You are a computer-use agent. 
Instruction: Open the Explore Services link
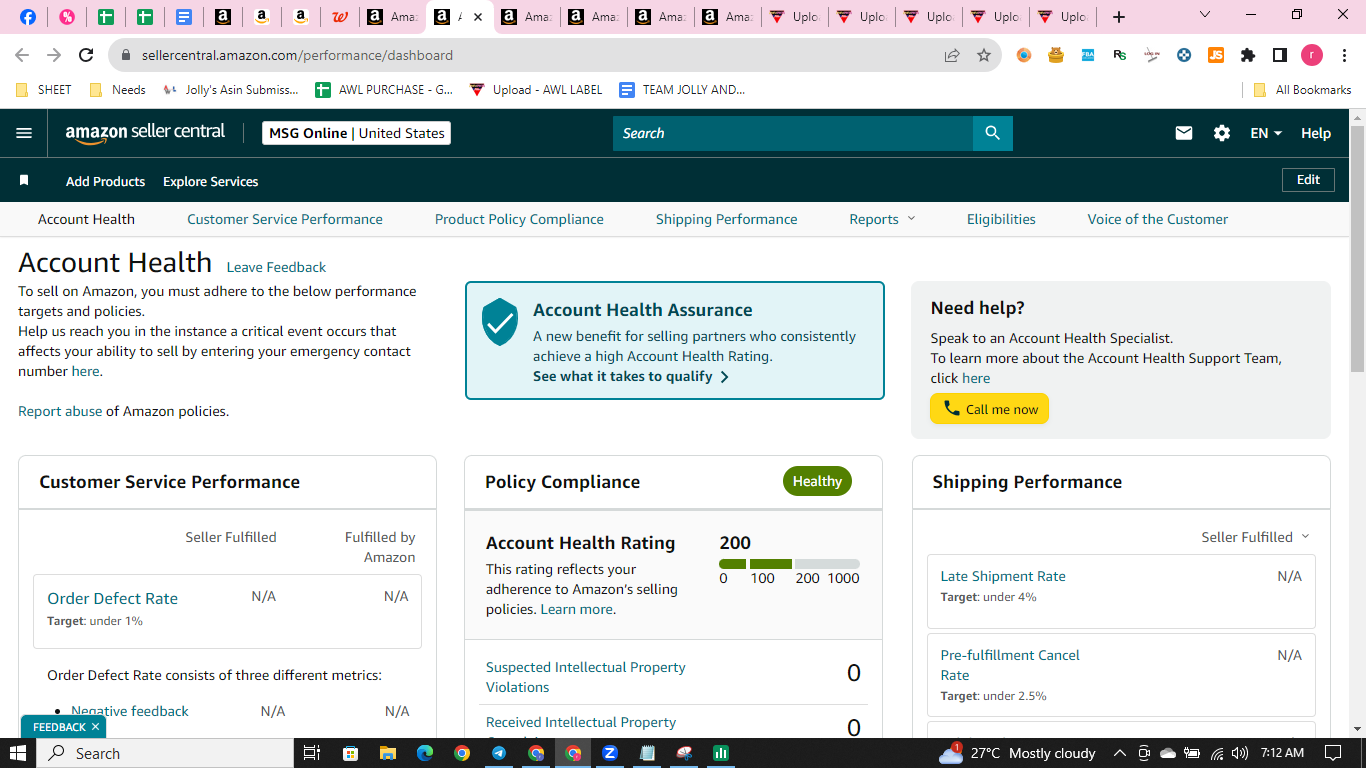(210, 181)
